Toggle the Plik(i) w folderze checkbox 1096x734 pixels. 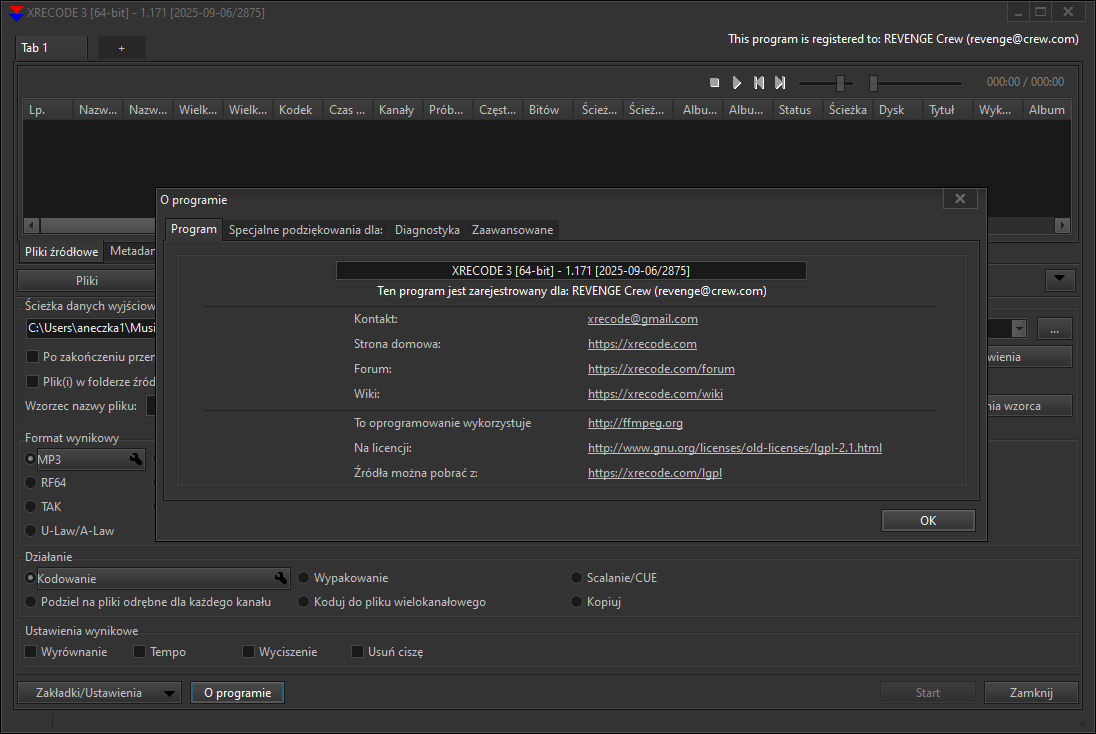pos(32,382)
